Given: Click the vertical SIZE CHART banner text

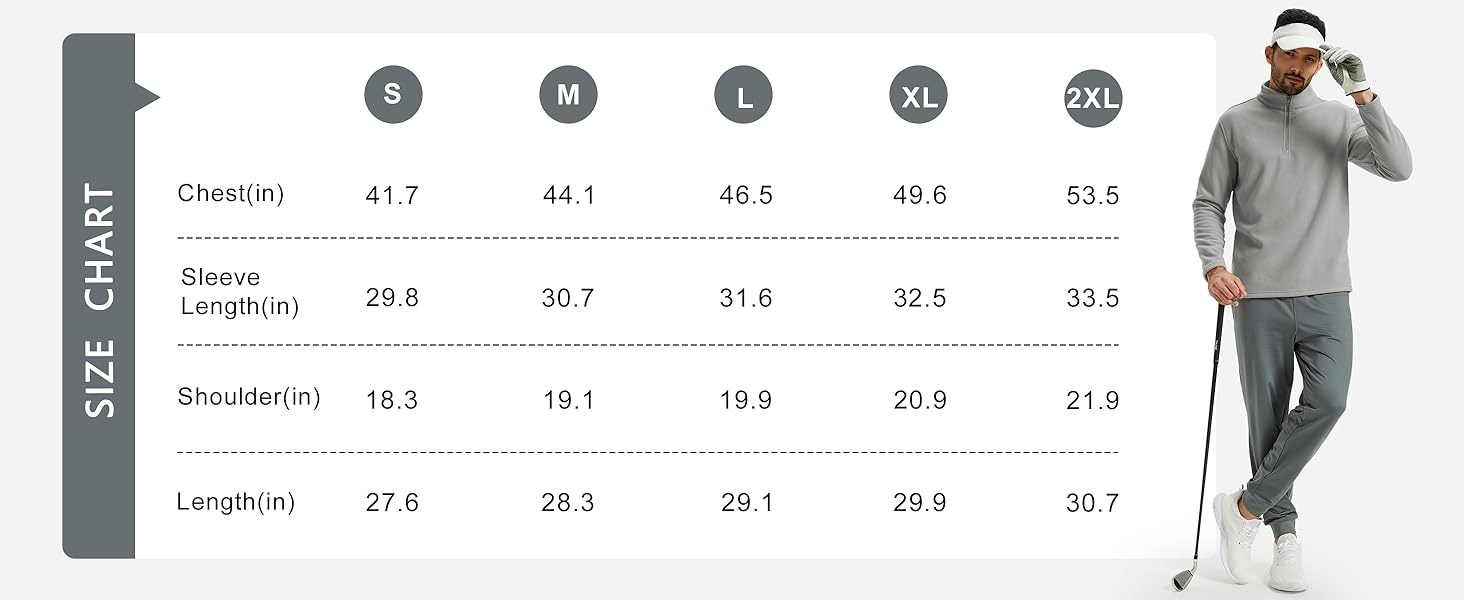Looking at the screenshot, I should (100, 300).
